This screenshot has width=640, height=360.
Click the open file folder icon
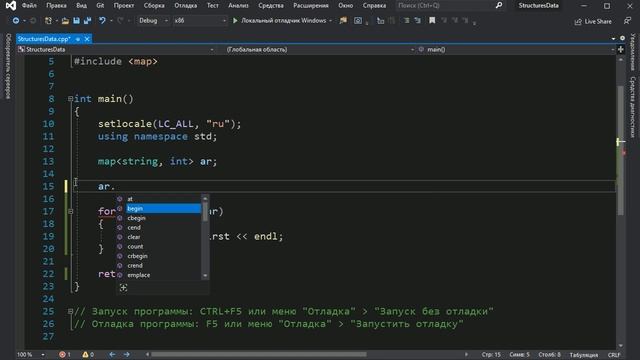65,20
